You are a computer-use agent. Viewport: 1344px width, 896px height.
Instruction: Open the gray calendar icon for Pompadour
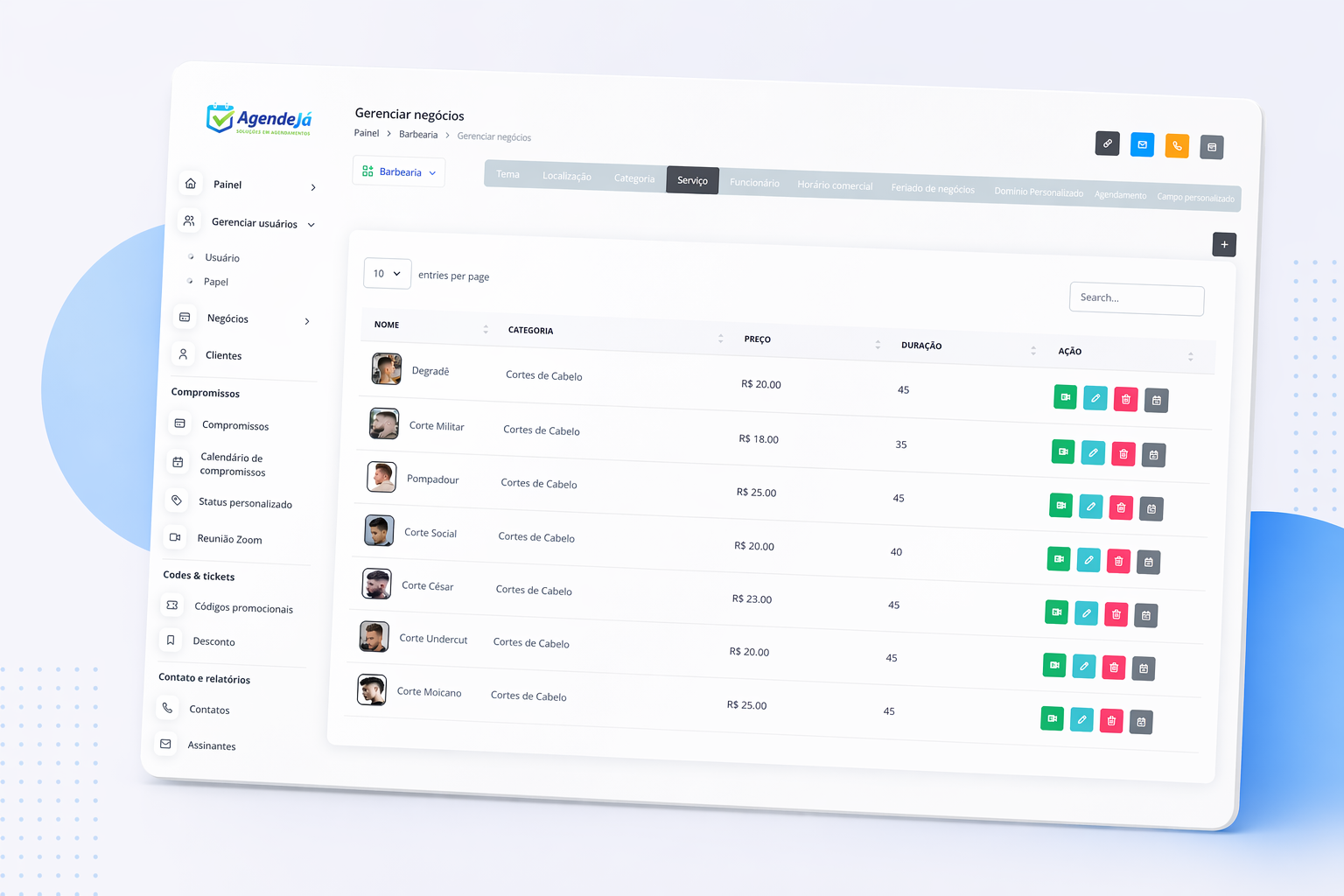click(x=1151, y=508)
